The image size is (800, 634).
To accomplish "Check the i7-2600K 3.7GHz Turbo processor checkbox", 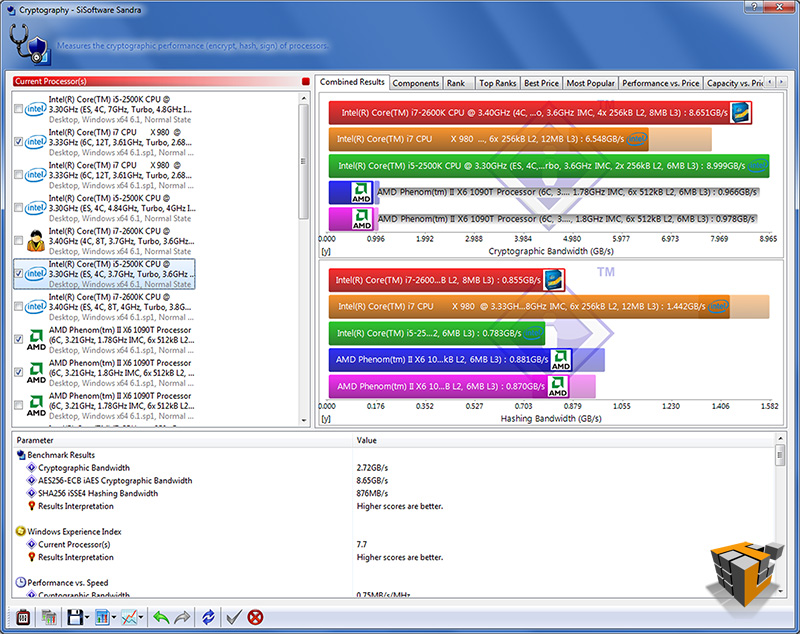I will point(18,241).
